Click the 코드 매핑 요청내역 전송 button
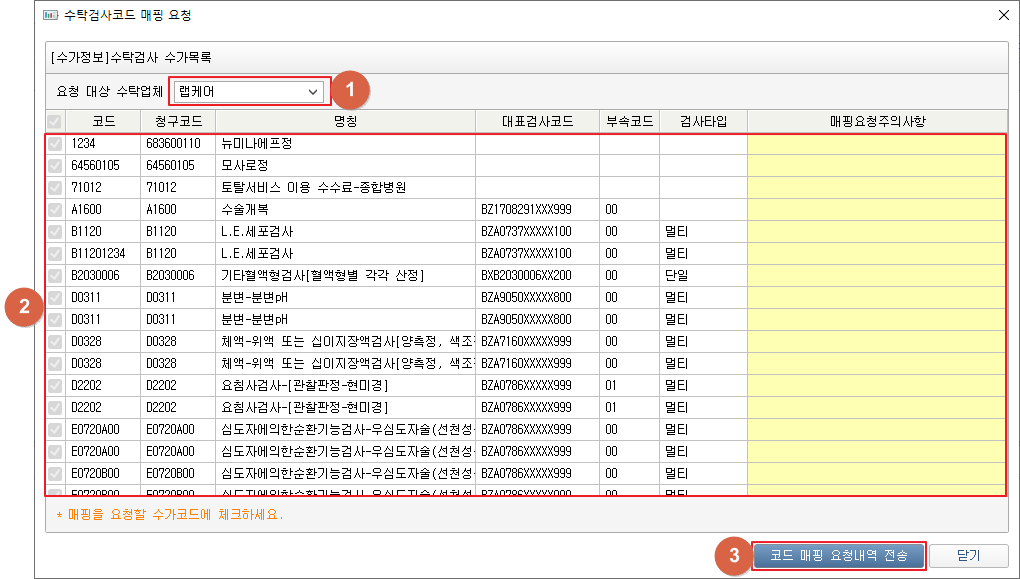The image size is (1020, 579). click(x=838, y=556)
